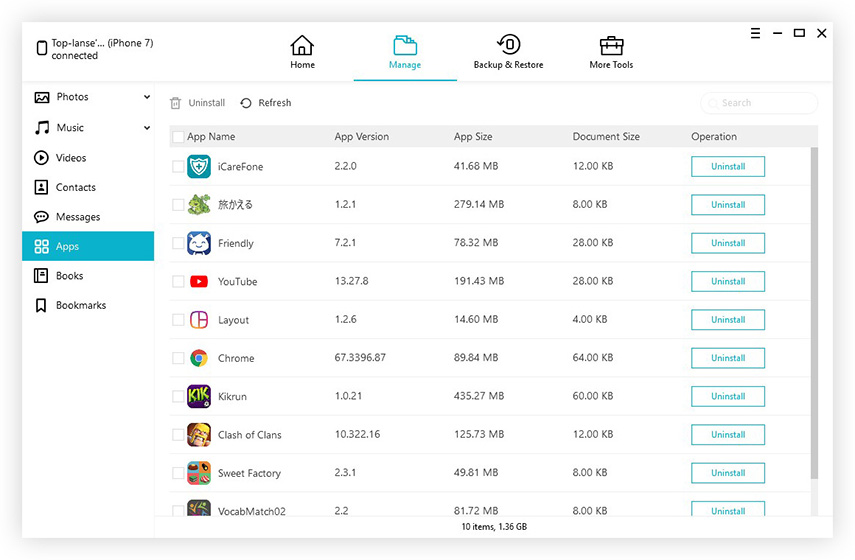
Task: Uninstall YouTube via its row button
Action: [728, 281]
